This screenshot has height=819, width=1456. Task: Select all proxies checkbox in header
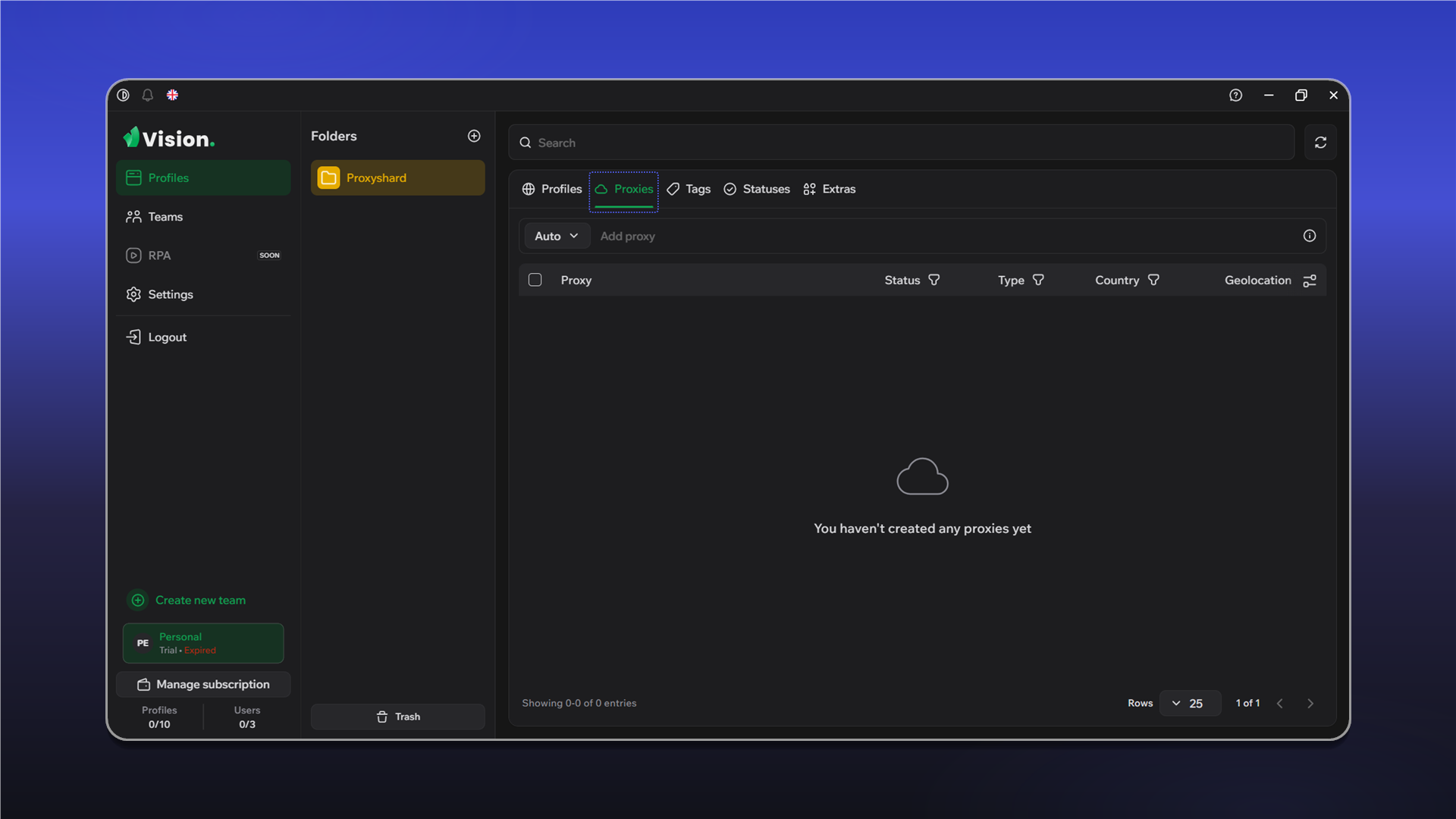(535, 280)
